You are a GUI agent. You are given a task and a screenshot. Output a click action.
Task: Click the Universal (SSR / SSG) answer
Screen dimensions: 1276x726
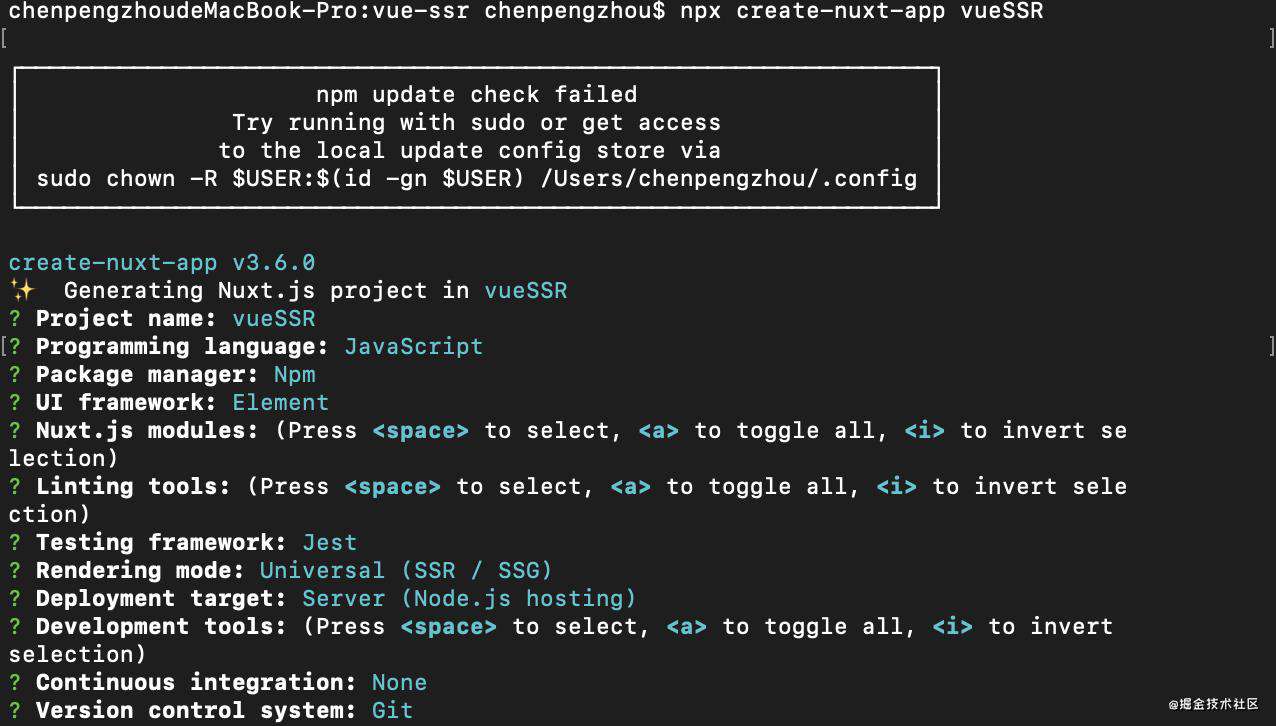coord(406,570)
